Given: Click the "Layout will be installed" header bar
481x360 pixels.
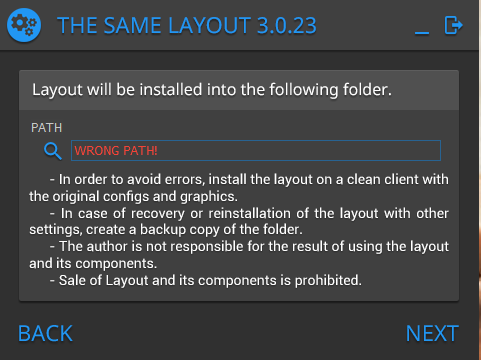Looking at the screenshot, I should pyautogui.click(x=239, y=90).
